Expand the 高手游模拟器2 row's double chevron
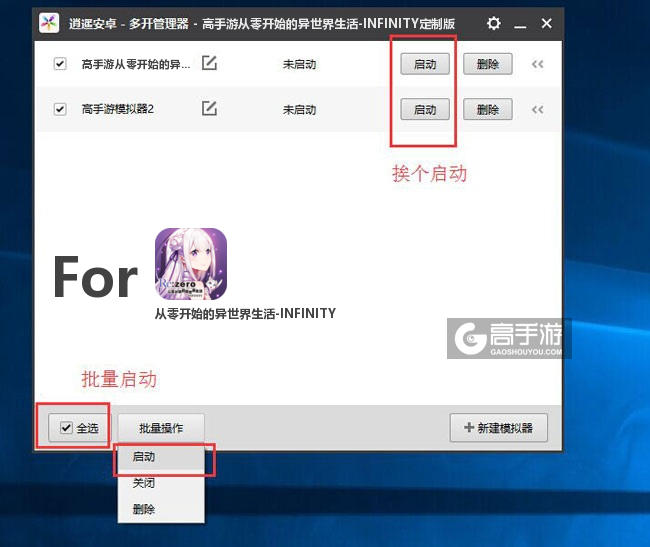Screen dimensions: 650x547 (x=538, y=110)
